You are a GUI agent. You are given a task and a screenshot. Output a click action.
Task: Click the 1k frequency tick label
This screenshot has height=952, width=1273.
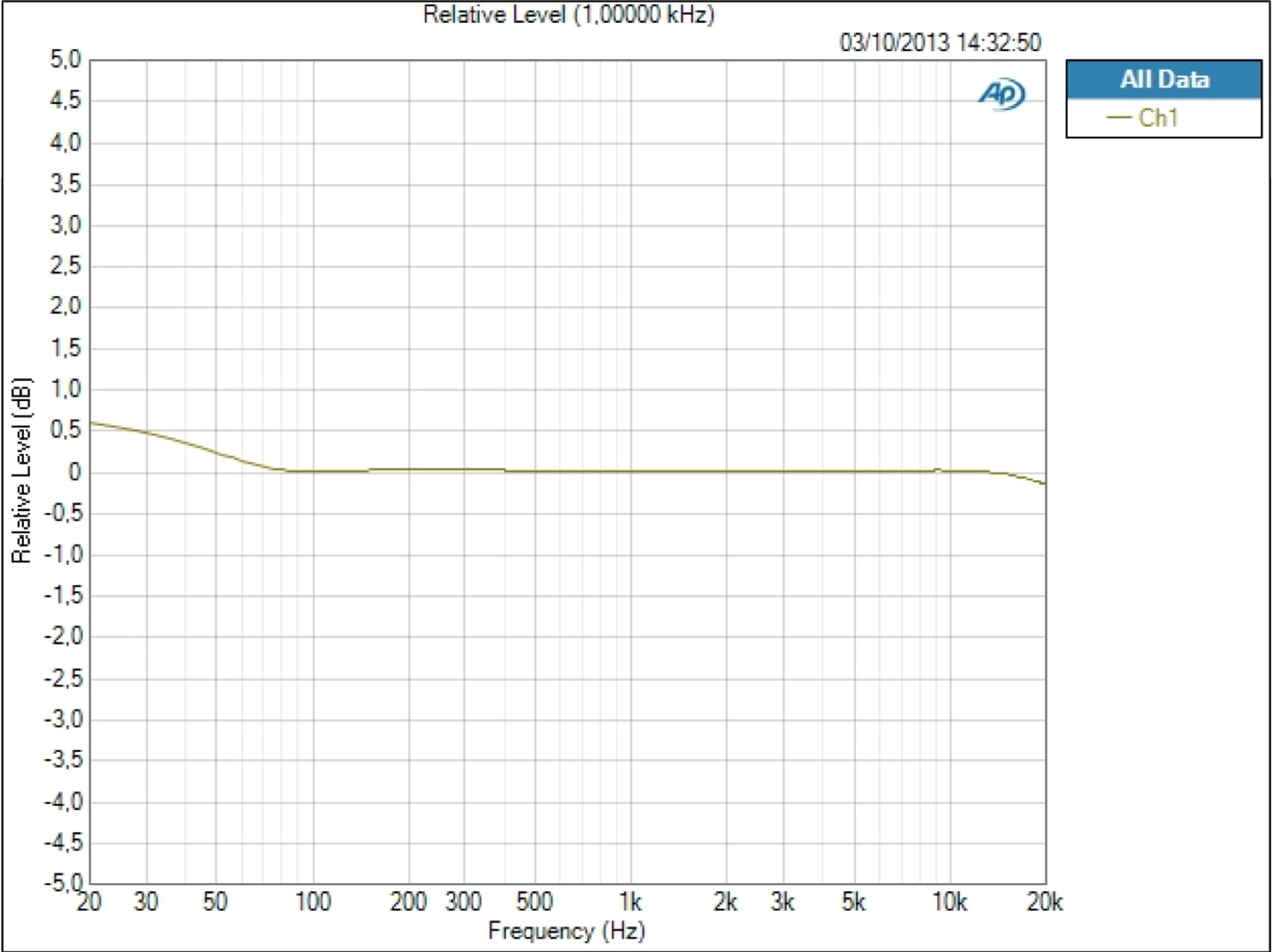pyautogui.click(x=630, y=902)
